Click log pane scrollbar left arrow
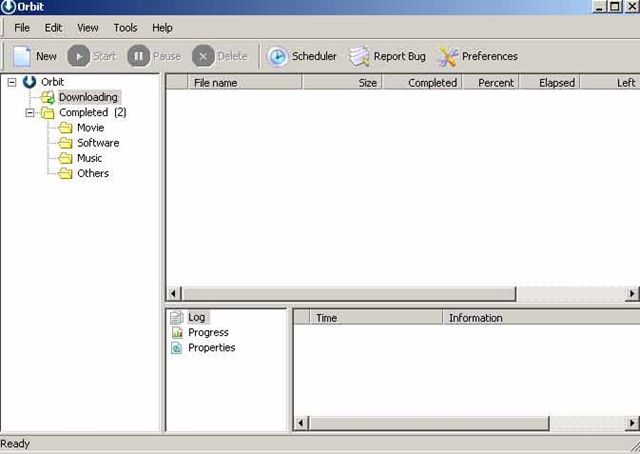The height and width of the screenshot is (454, 640). click(301, 423)
